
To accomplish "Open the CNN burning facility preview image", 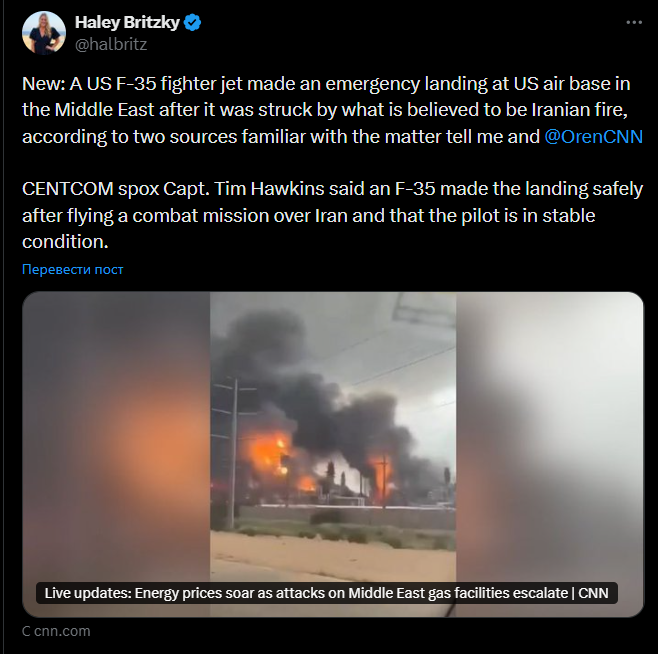I will tap(333, 454).
